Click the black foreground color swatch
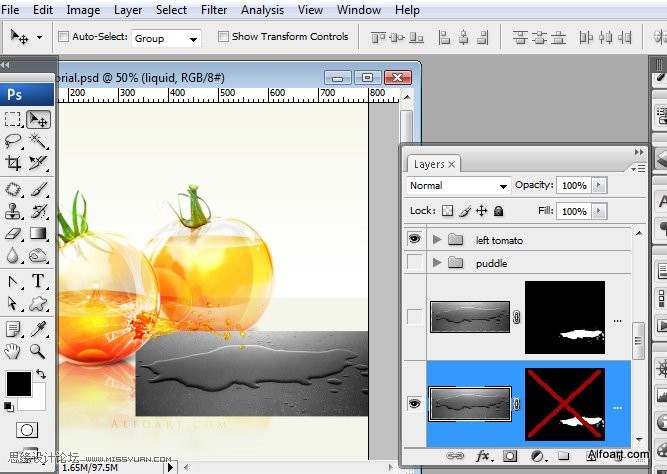The height and width of the screenshot is (474, 667). point(18,382)
